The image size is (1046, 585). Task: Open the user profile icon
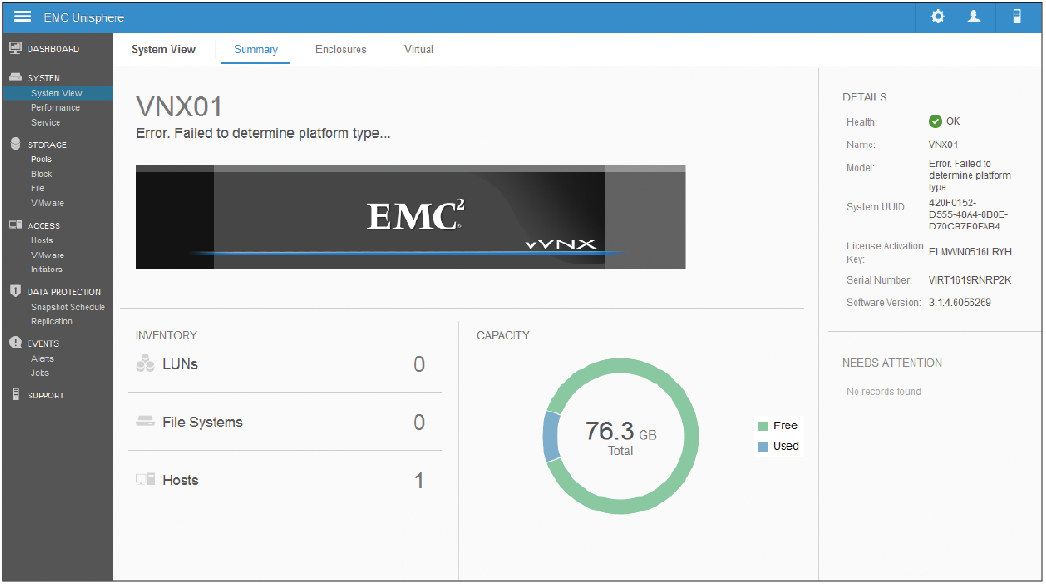[x=974, y=17]
